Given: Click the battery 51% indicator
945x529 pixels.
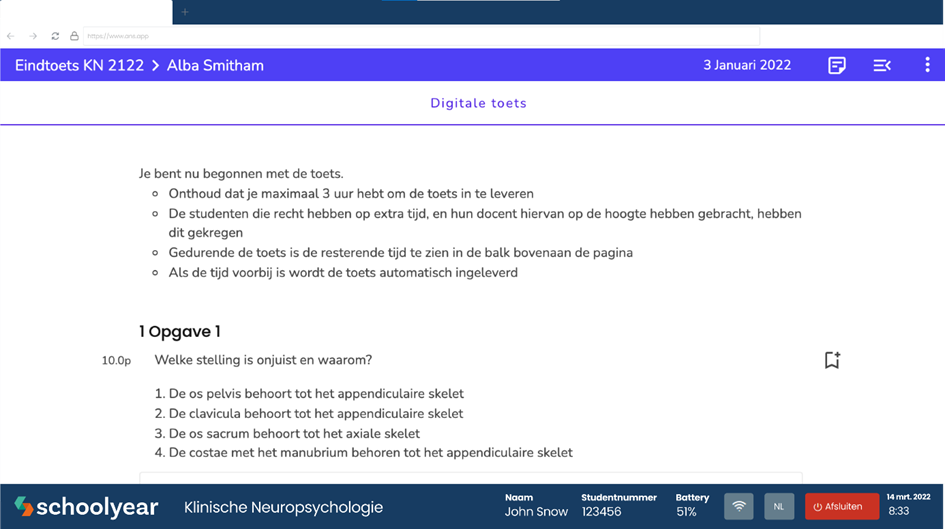Looking at the screenshot, I should (686, 506).
